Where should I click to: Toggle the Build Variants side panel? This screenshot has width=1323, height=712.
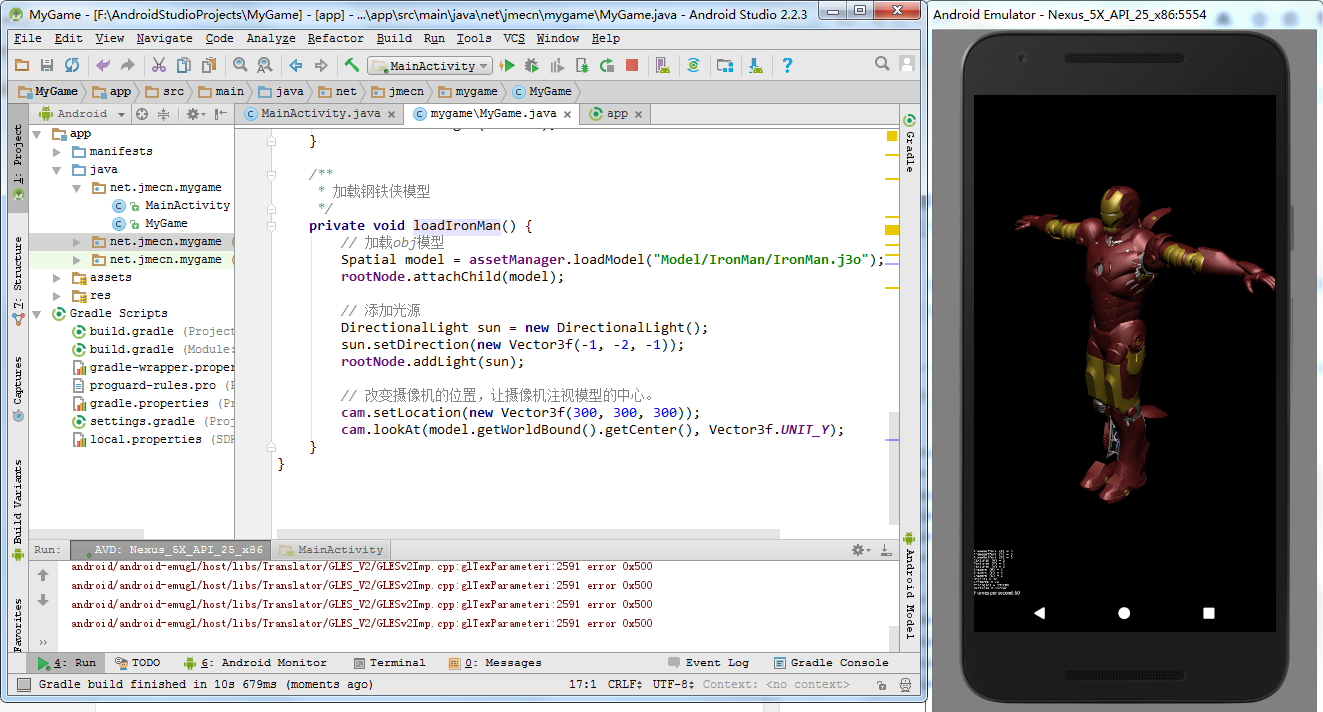[x=18, y=509]
